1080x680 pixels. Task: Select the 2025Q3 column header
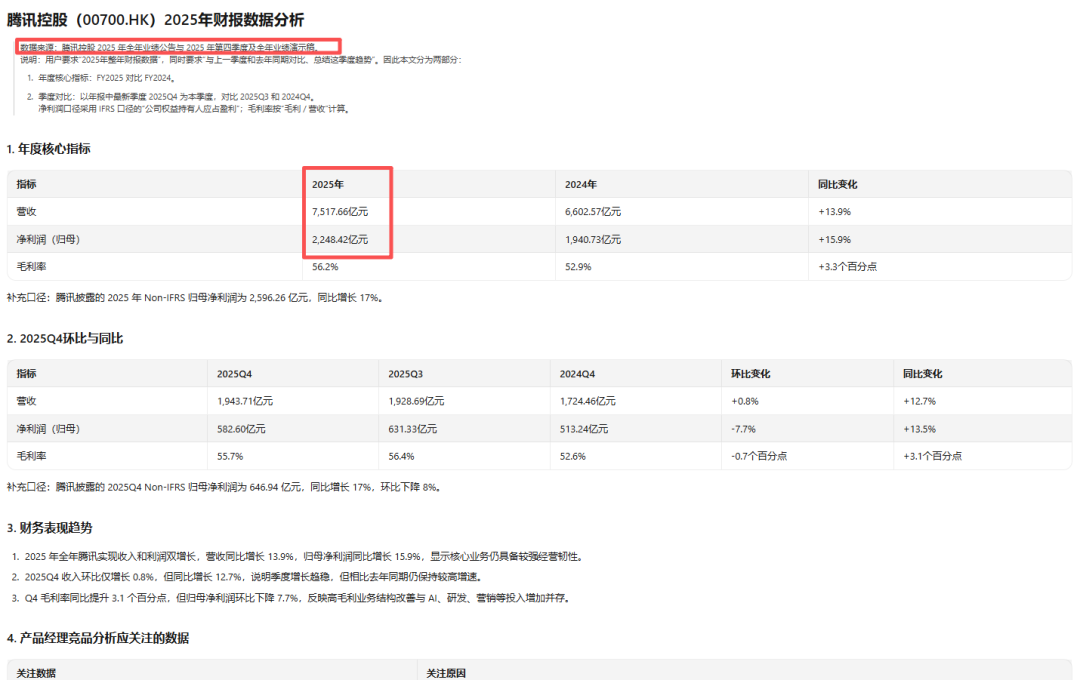coord(406,373)
